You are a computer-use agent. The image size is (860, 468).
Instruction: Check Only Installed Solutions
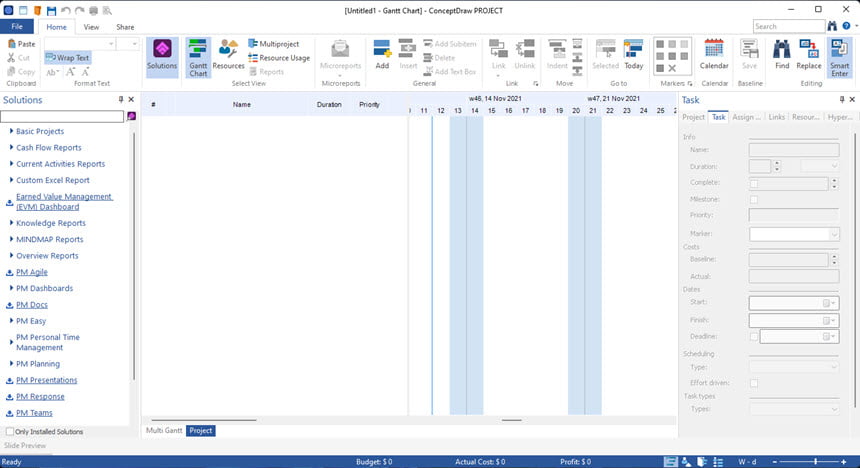[10, 432]
